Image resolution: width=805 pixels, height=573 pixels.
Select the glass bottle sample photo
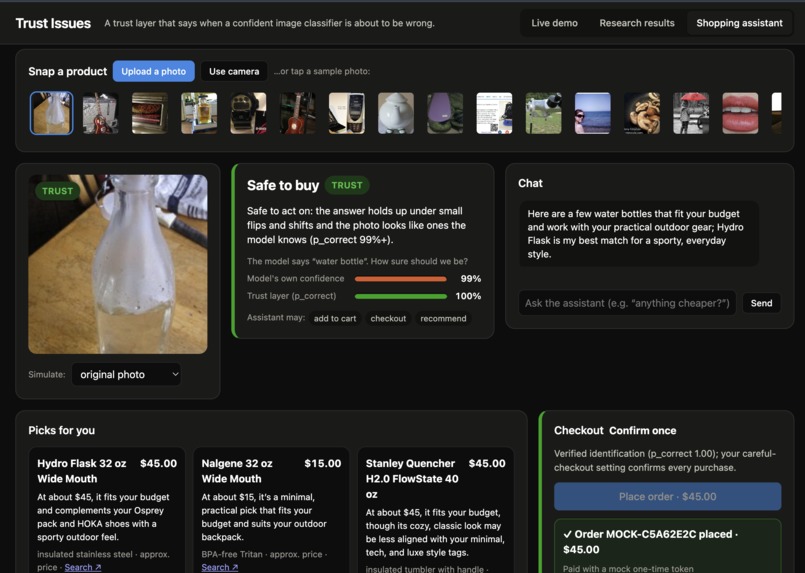[x=51, y=113]
